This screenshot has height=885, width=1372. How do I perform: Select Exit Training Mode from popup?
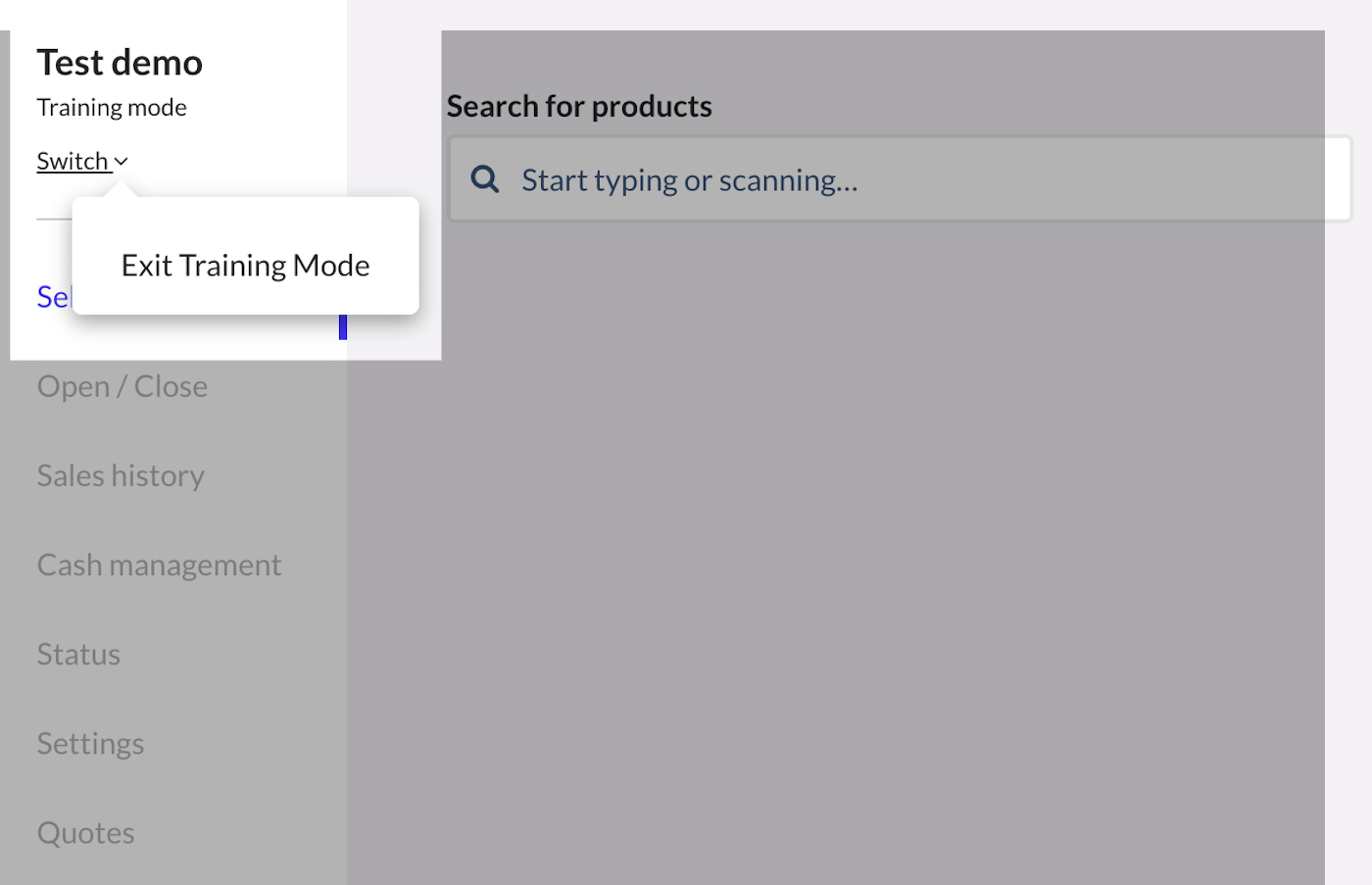coord(245,266)
